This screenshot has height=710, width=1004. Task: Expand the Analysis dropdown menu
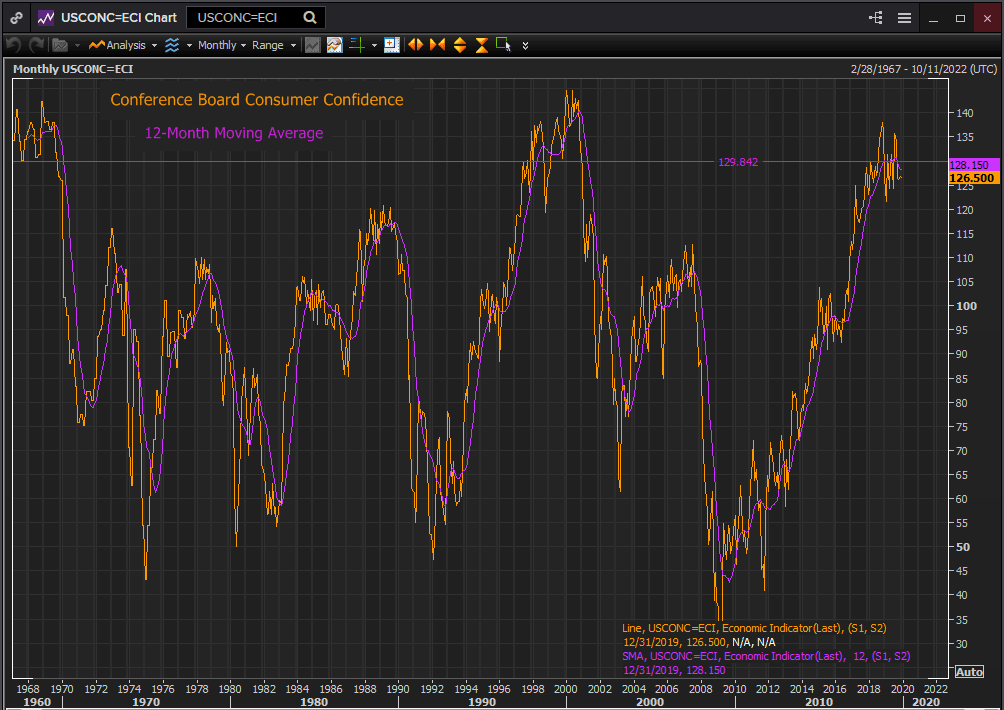pos(125,45)
